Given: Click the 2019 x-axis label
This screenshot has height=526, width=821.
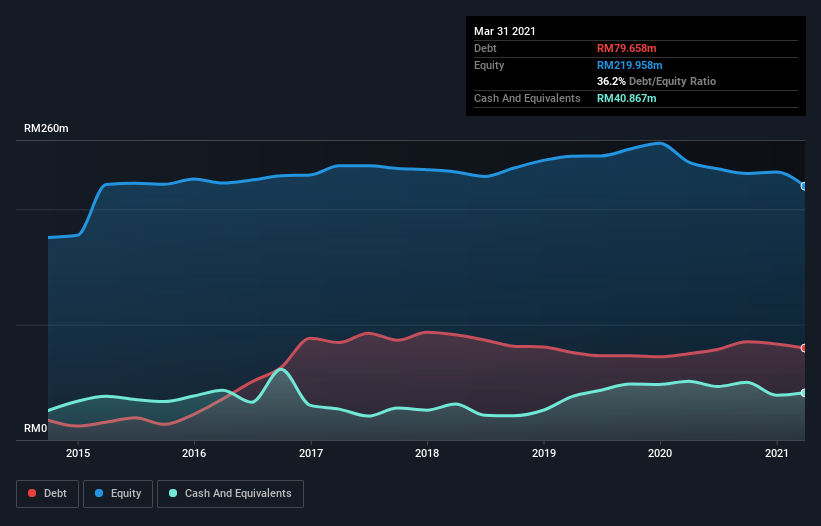Looking at the screenshot, I should [x=544, y=453].
